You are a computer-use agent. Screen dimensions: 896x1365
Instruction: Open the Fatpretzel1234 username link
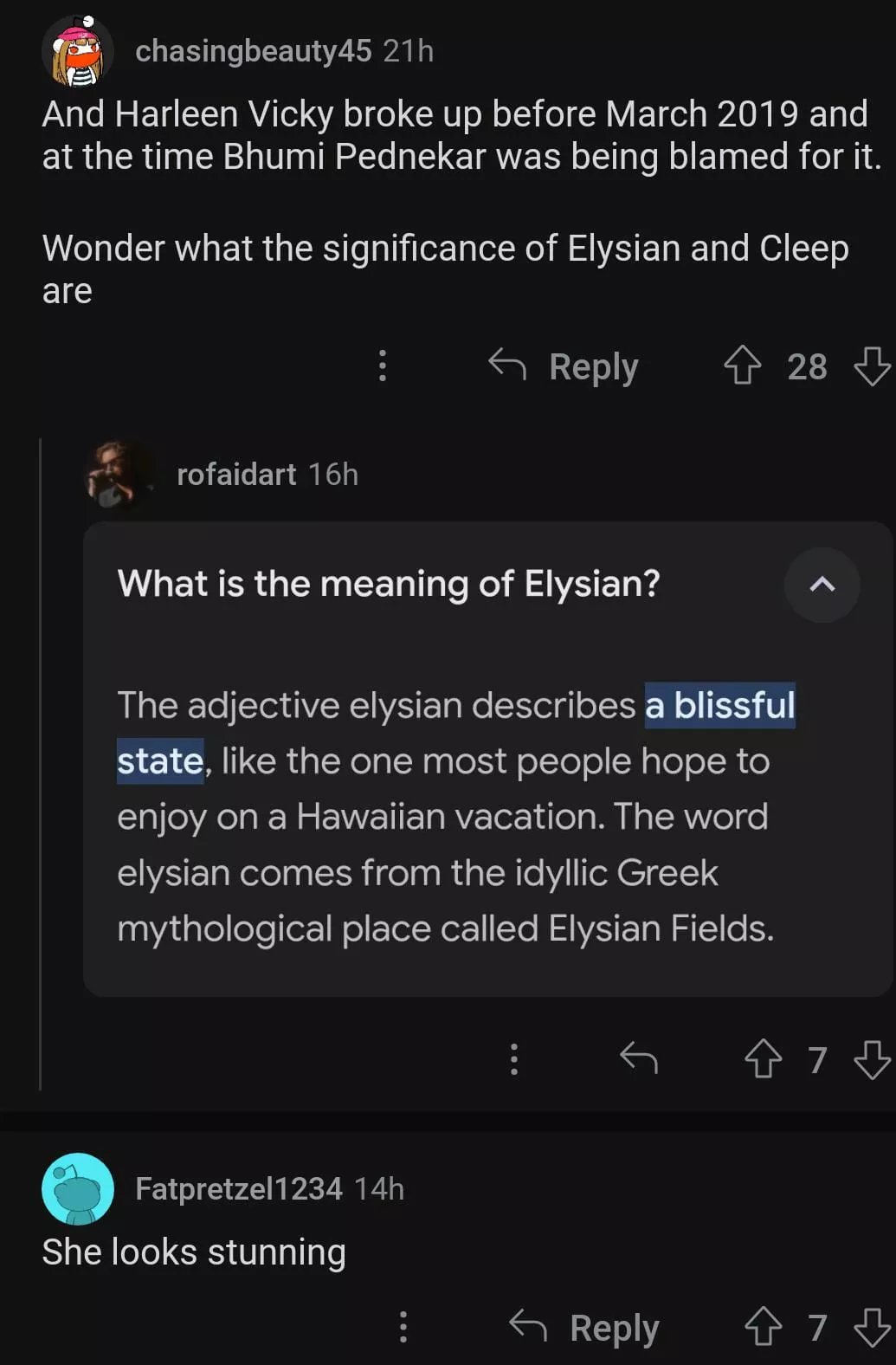pyautogui.click(x=238, y=1188)
